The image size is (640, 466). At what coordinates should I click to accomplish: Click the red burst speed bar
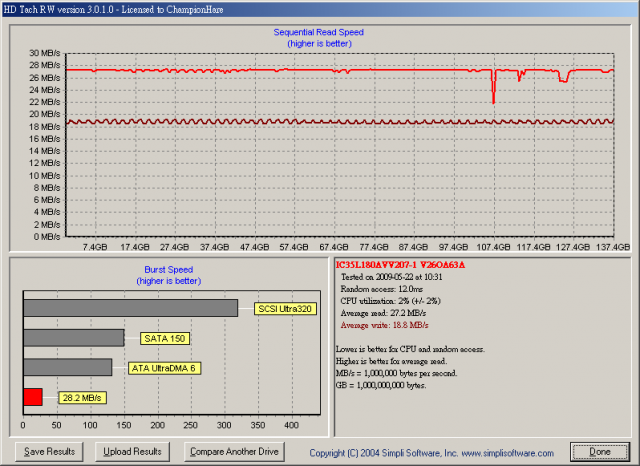point(33,397)
